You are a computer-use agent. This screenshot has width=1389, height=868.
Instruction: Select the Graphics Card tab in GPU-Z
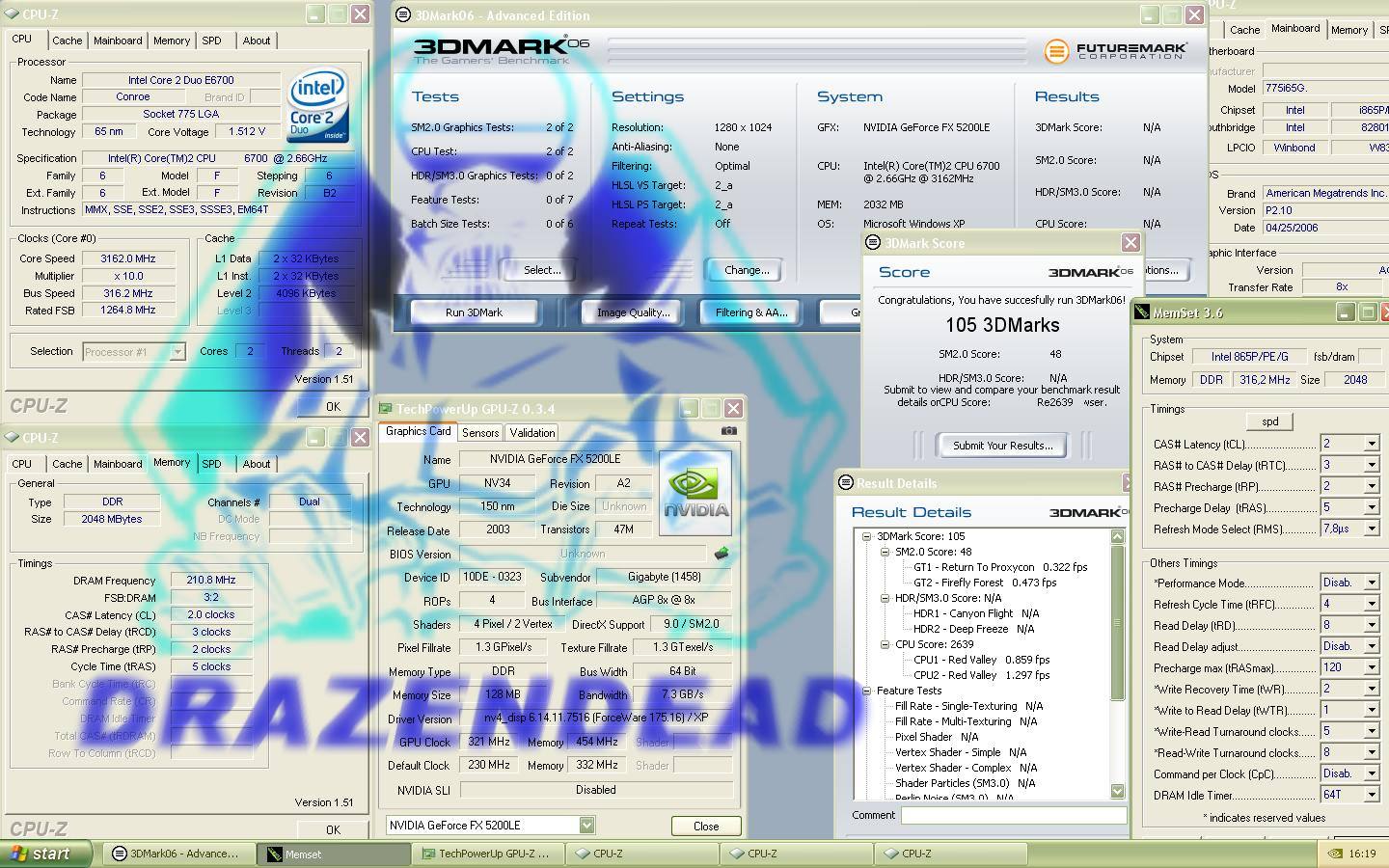418,431
